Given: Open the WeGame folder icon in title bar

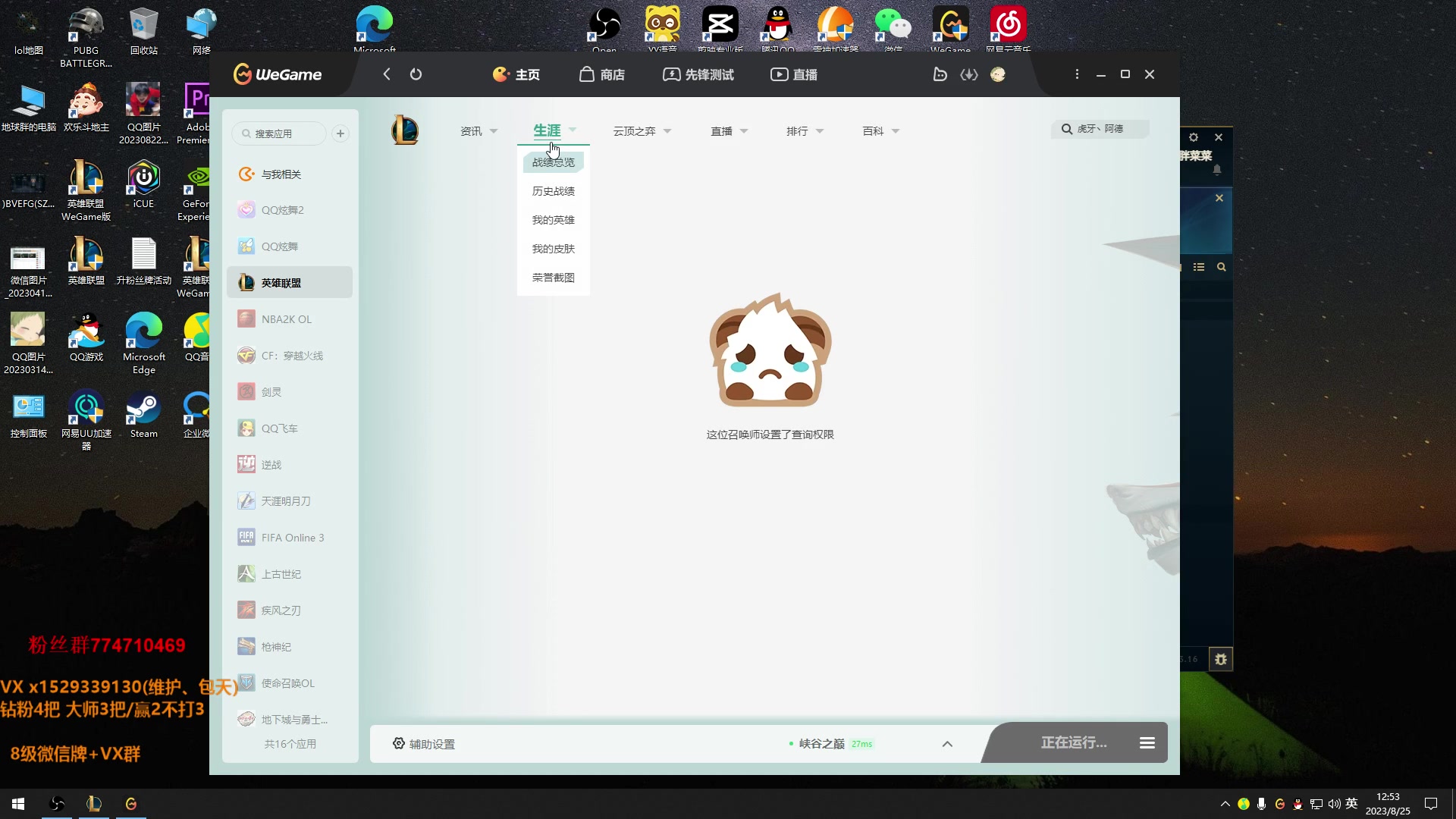Looking at the screenshot, I should [x=940, y=74].
